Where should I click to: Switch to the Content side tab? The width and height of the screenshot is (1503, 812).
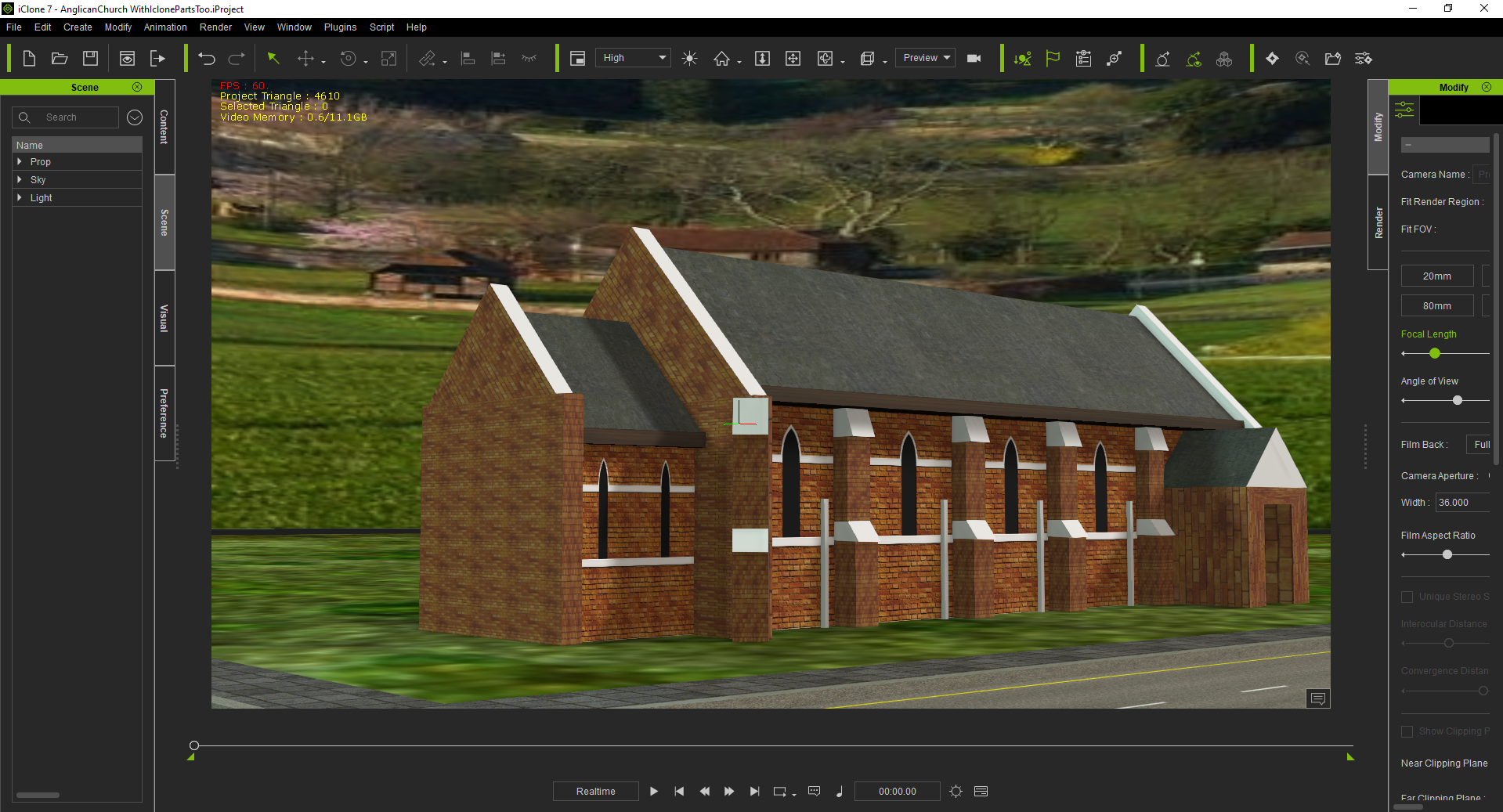click(164, 126)
